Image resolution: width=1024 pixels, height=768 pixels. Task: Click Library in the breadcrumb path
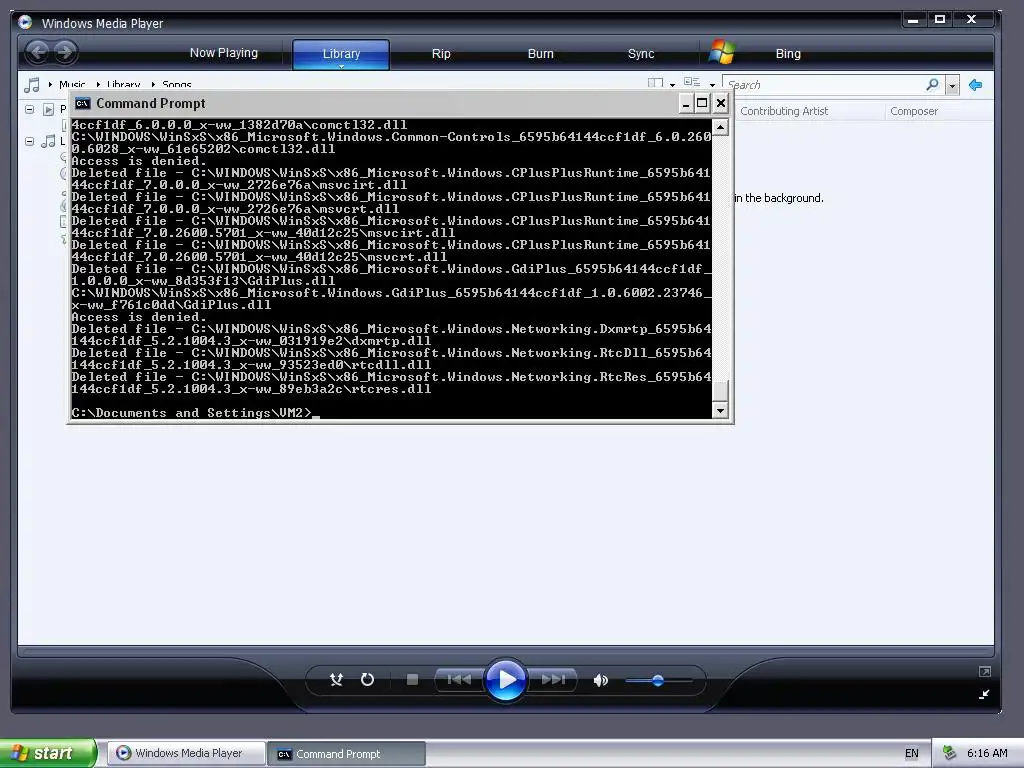(123, 84)
